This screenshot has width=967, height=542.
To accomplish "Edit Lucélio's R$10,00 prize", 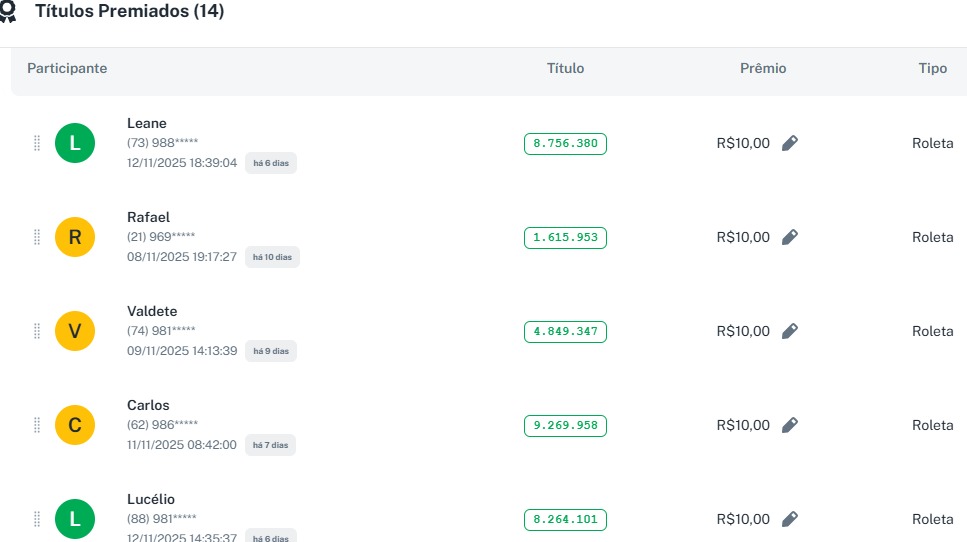I will tap(790, 519).
